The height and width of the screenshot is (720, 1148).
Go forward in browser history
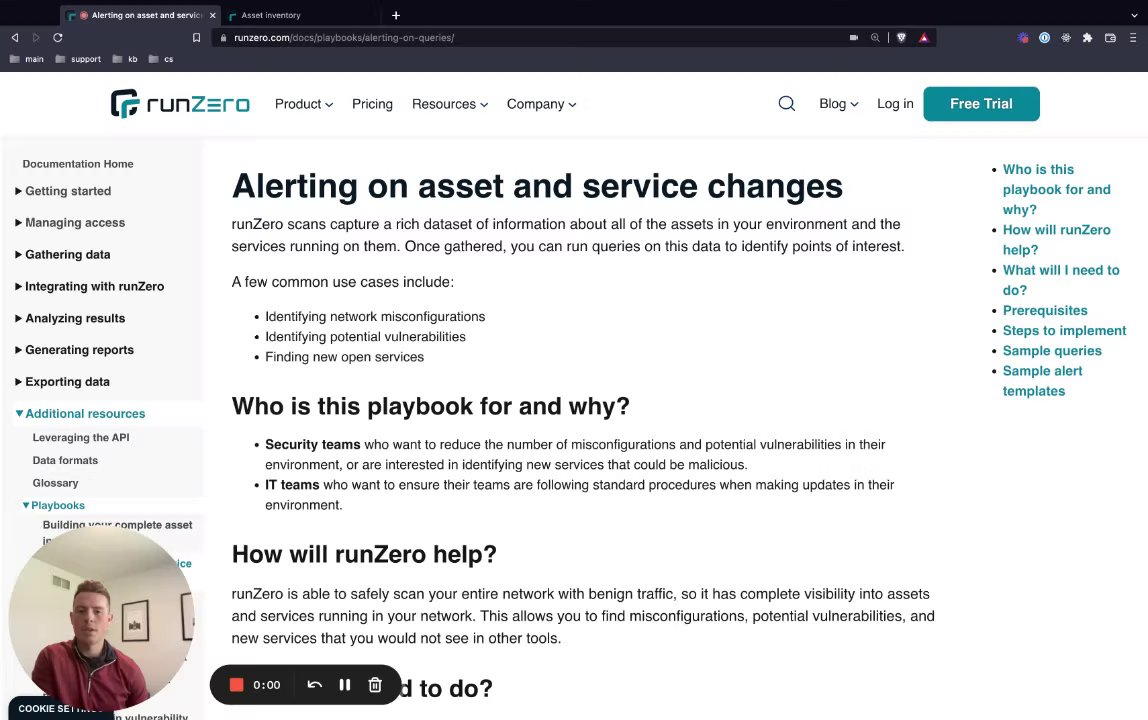click(x=36, y=37)
